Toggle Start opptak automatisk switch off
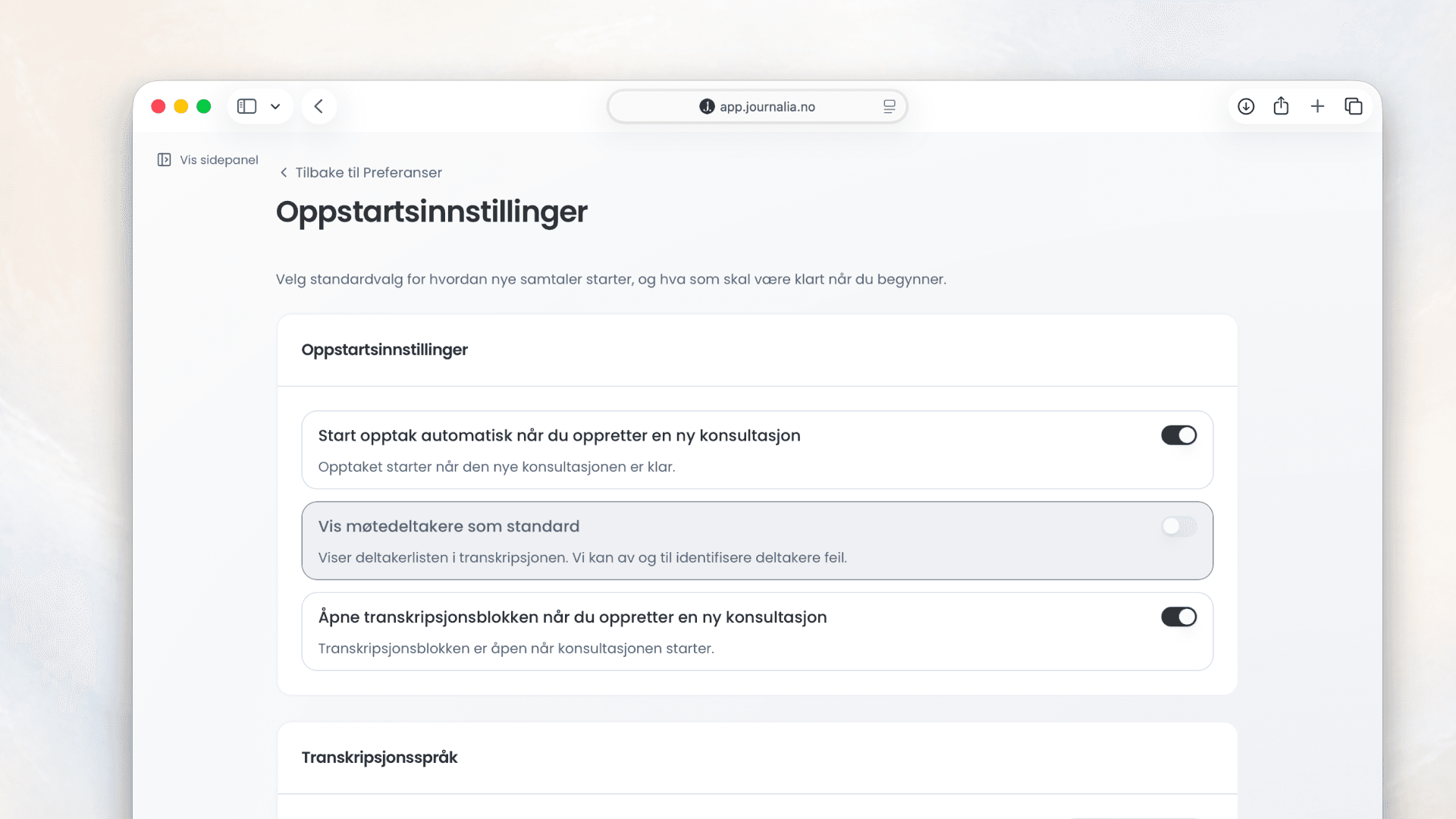The height and width of the screenshot is (819, 1456). coord(1178,435)
